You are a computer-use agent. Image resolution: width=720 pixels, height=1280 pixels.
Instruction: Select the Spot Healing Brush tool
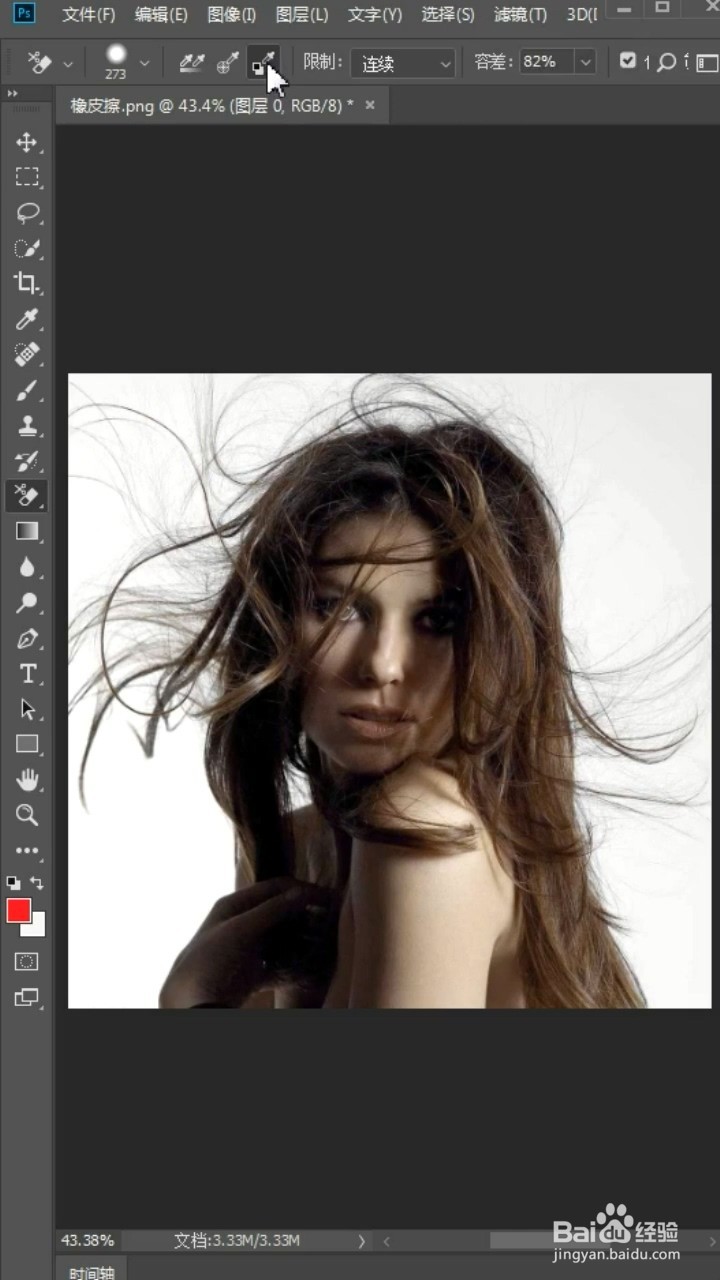pos(27,355)
